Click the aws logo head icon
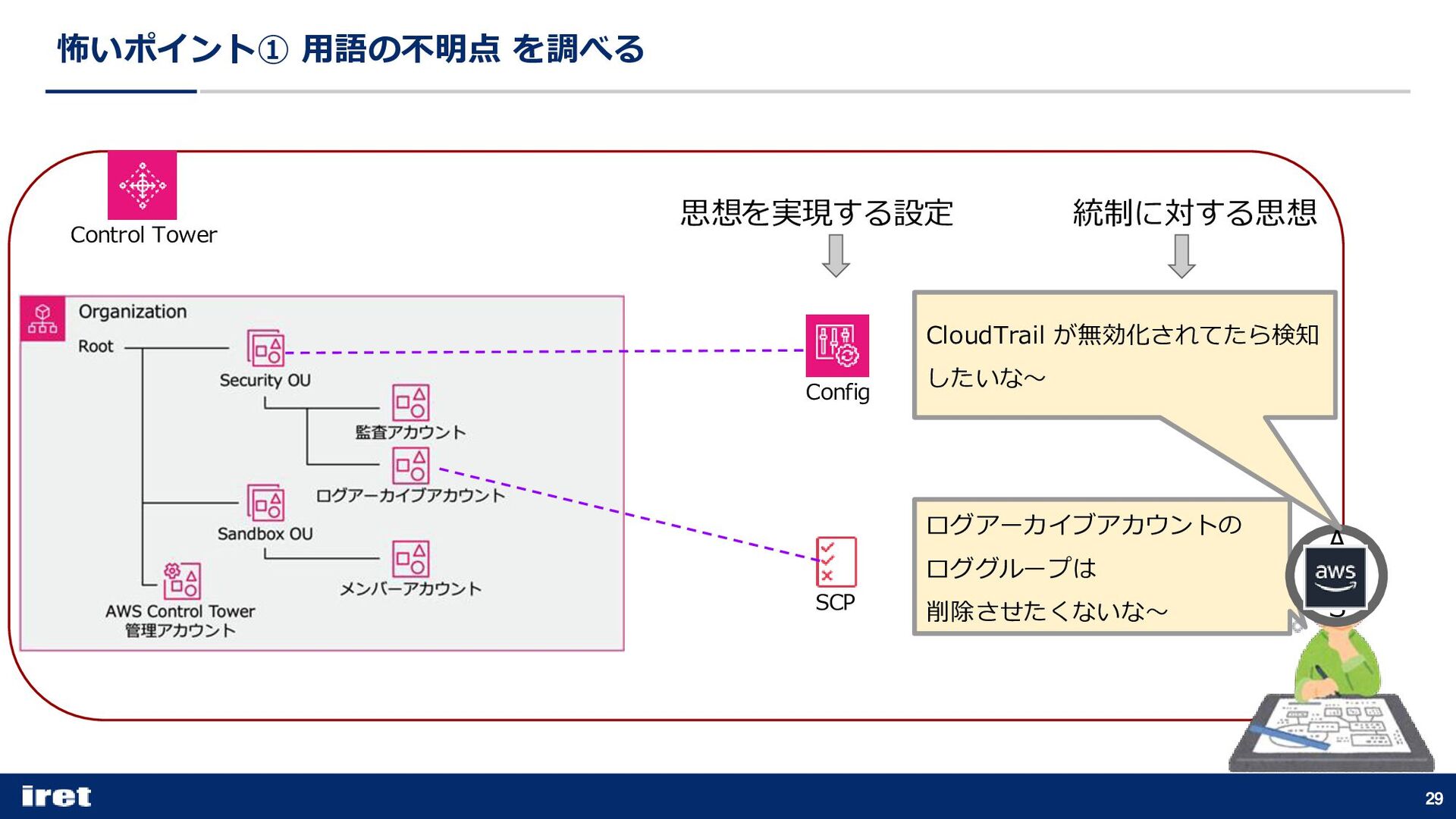The width and height of the screenshot is (1456, 819). click(x=1335, y=576)
